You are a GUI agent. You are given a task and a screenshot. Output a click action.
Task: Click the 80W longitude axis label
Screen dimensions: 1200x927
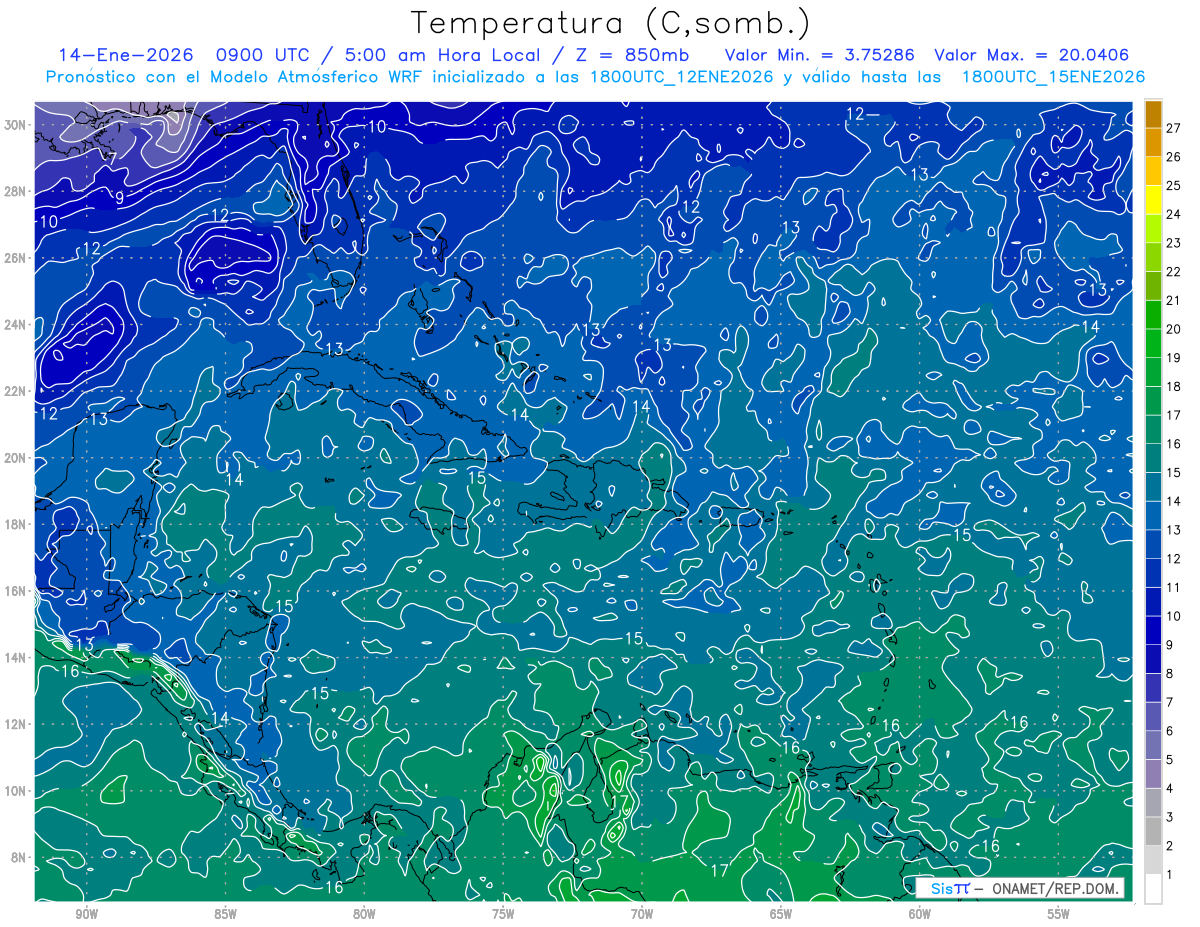tap(364, 914)
